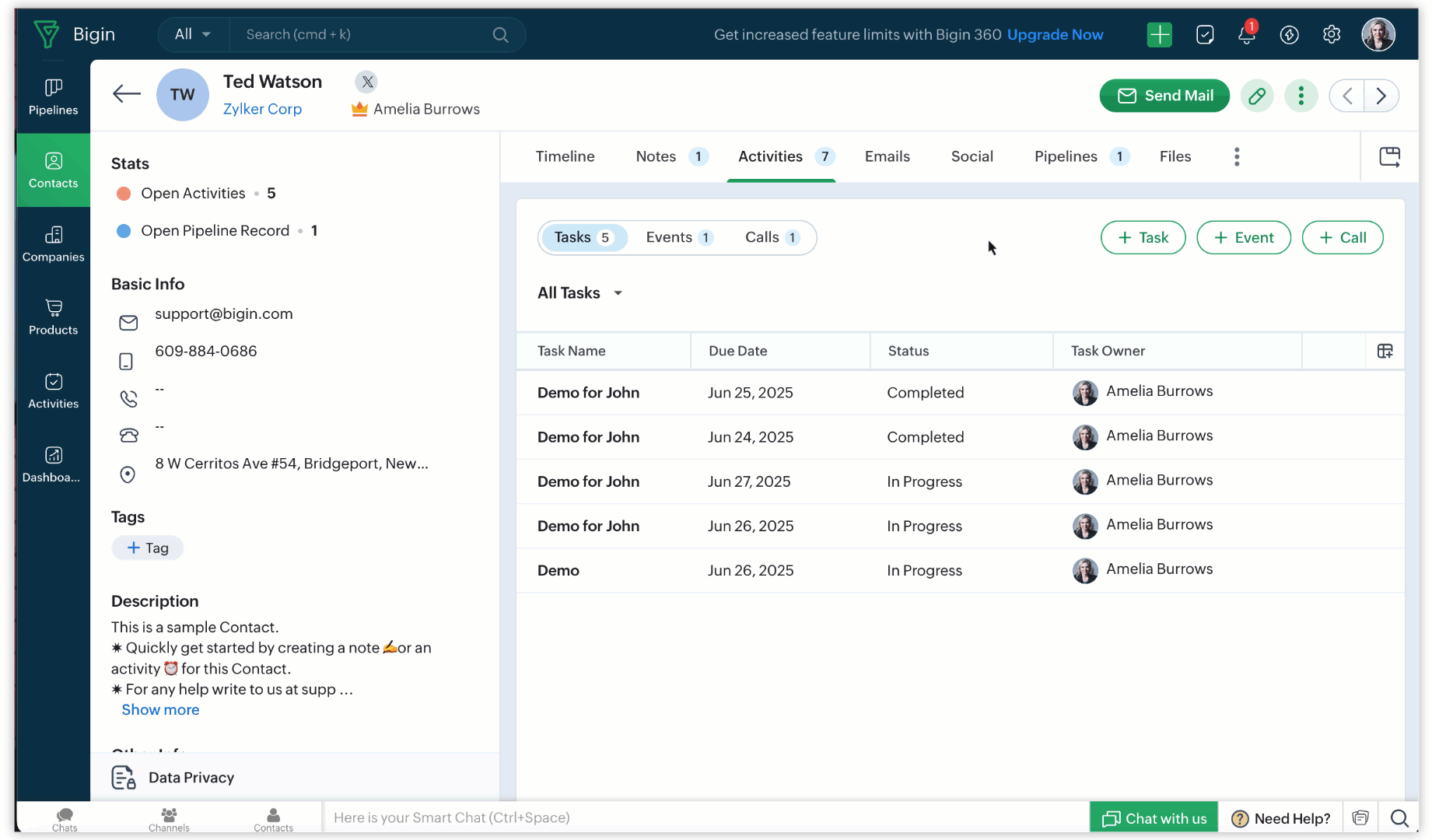Click the Send Mail button
The image size is (1432, 840).
(1164, 96)
